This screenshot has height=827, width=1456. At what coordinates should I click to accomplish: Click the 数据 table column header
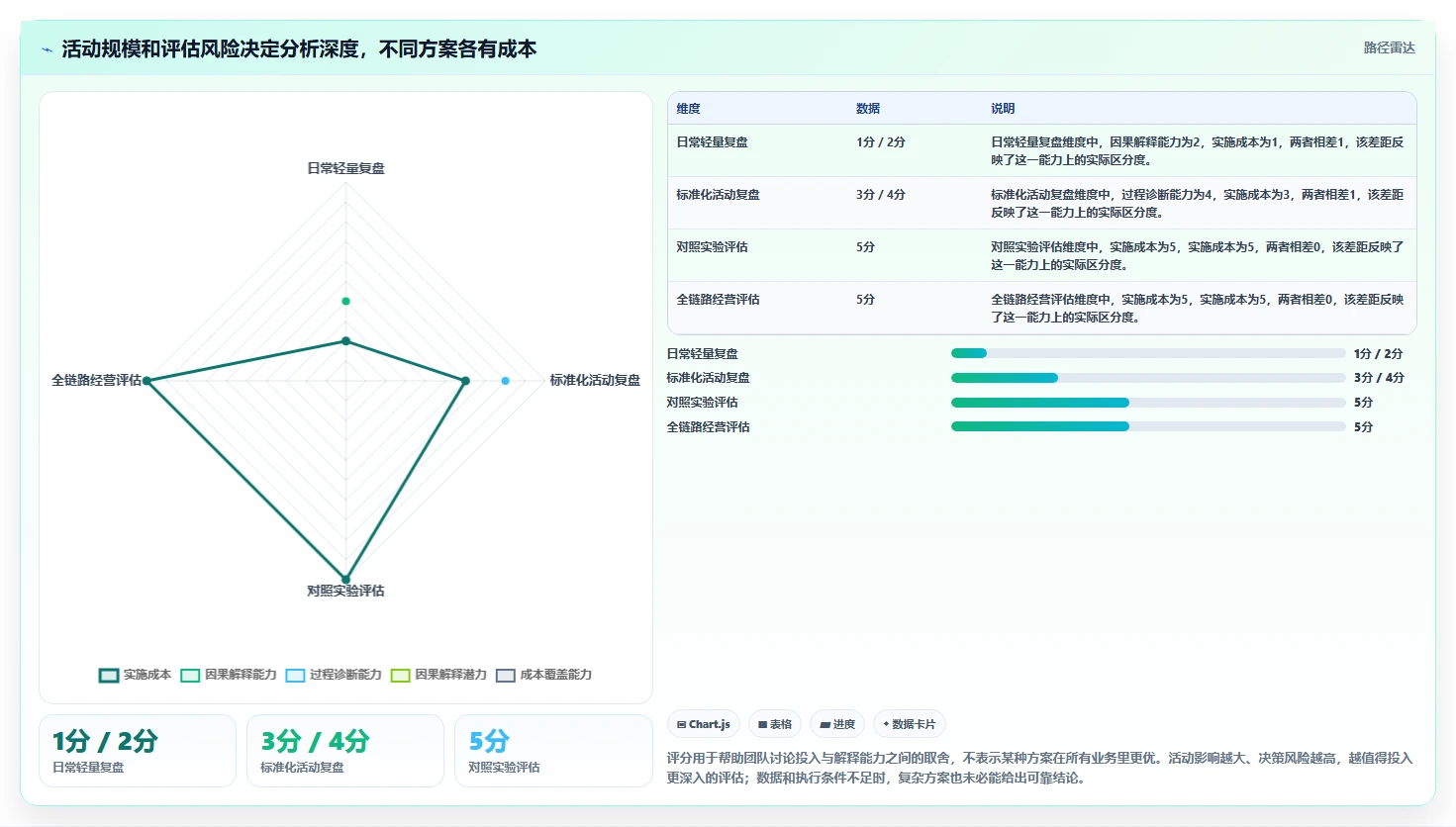coord(868,109)
